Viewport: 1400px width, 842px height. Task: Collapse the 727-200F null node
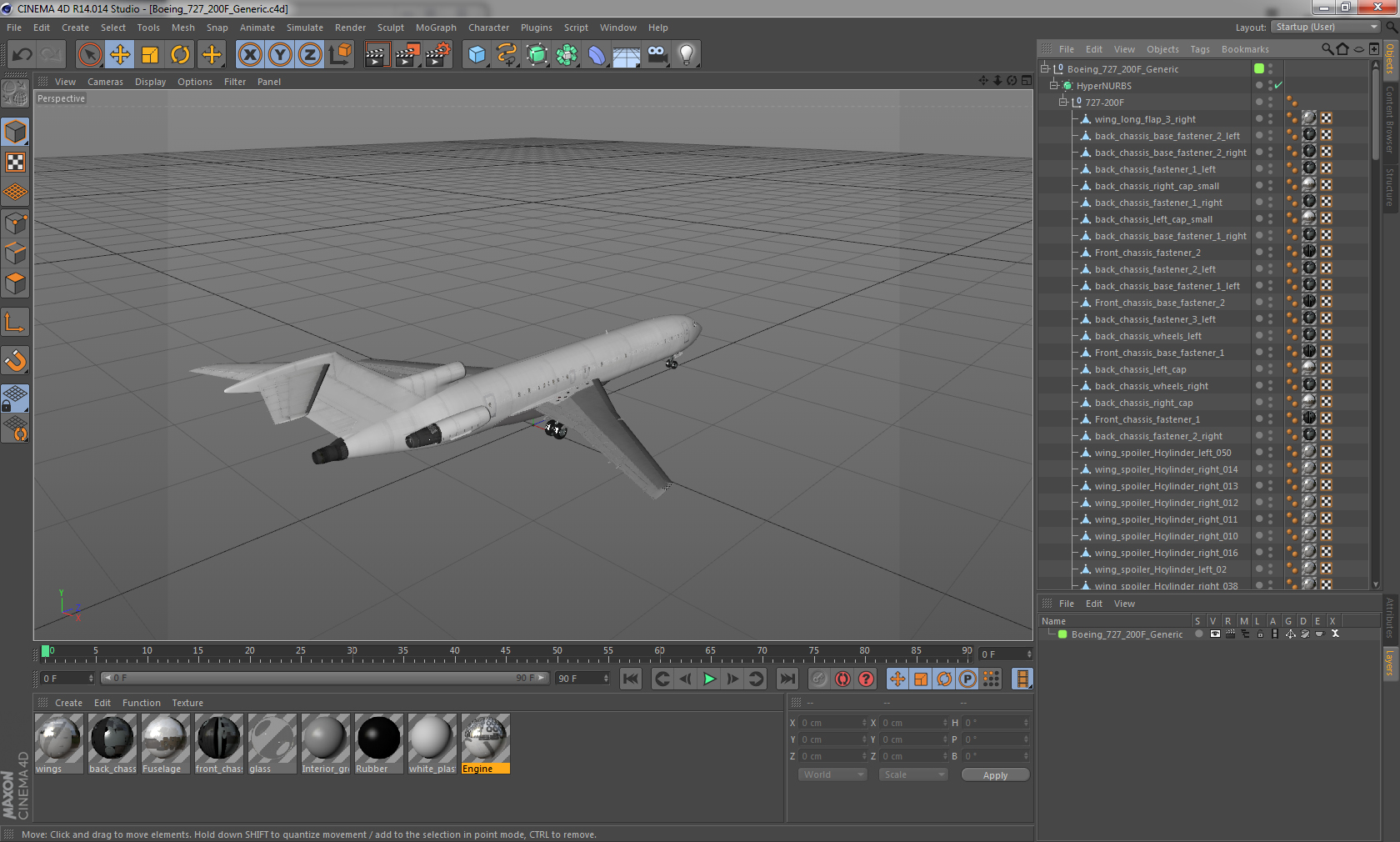(1062, 103)
